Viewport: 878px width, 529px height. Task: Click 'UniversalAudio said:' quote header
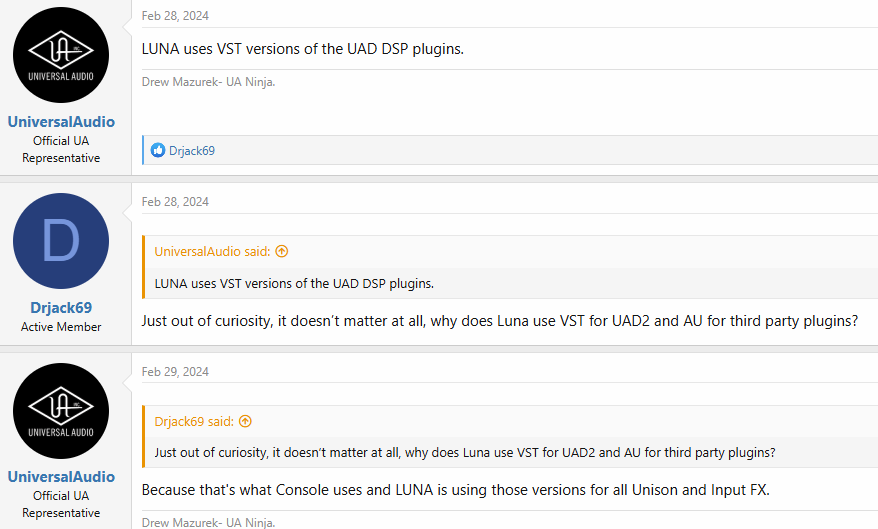213,252
